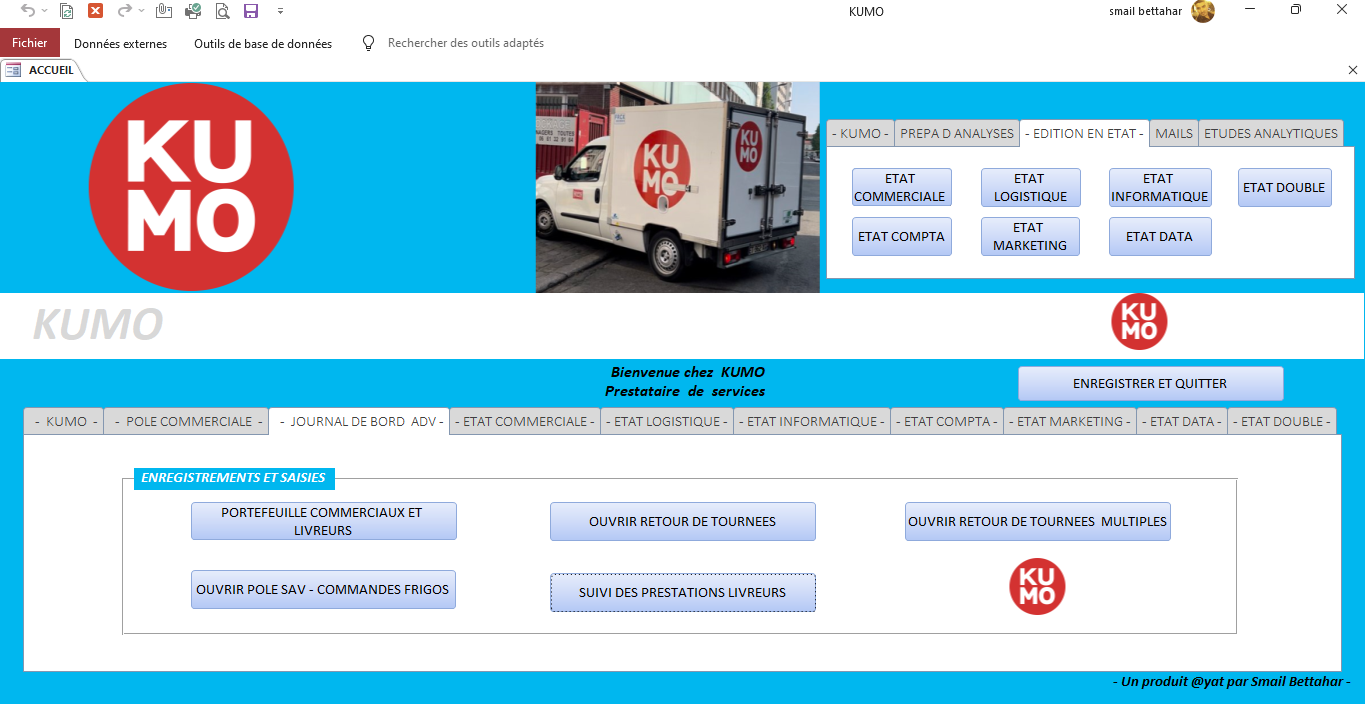1365x704 pixels.
Task: Click the gray KUMO banner title text
Action: [x=98, y=325]
